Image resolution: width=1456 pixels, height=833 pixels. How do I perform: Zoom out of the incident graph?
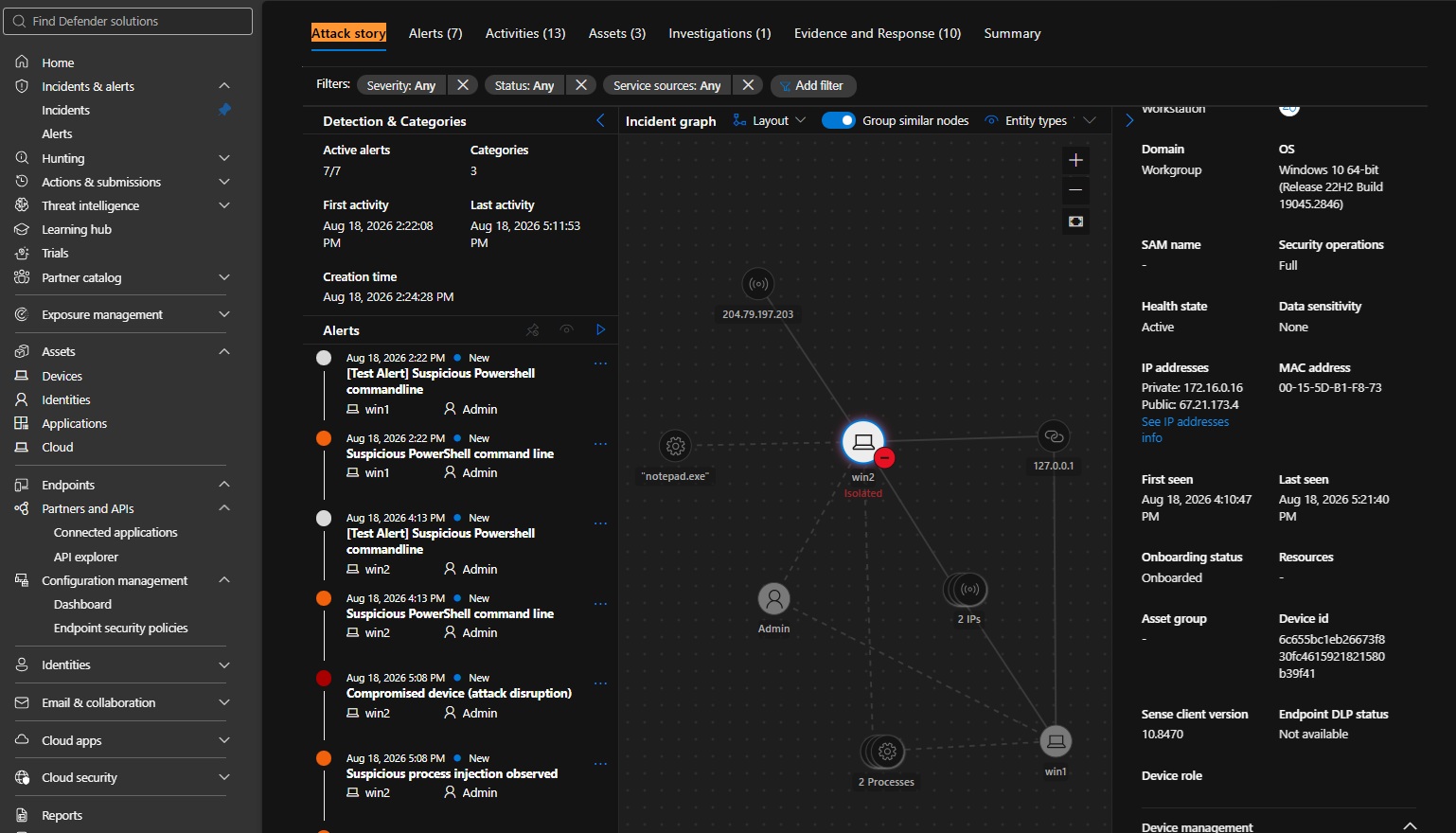(x=1075, y=190)
